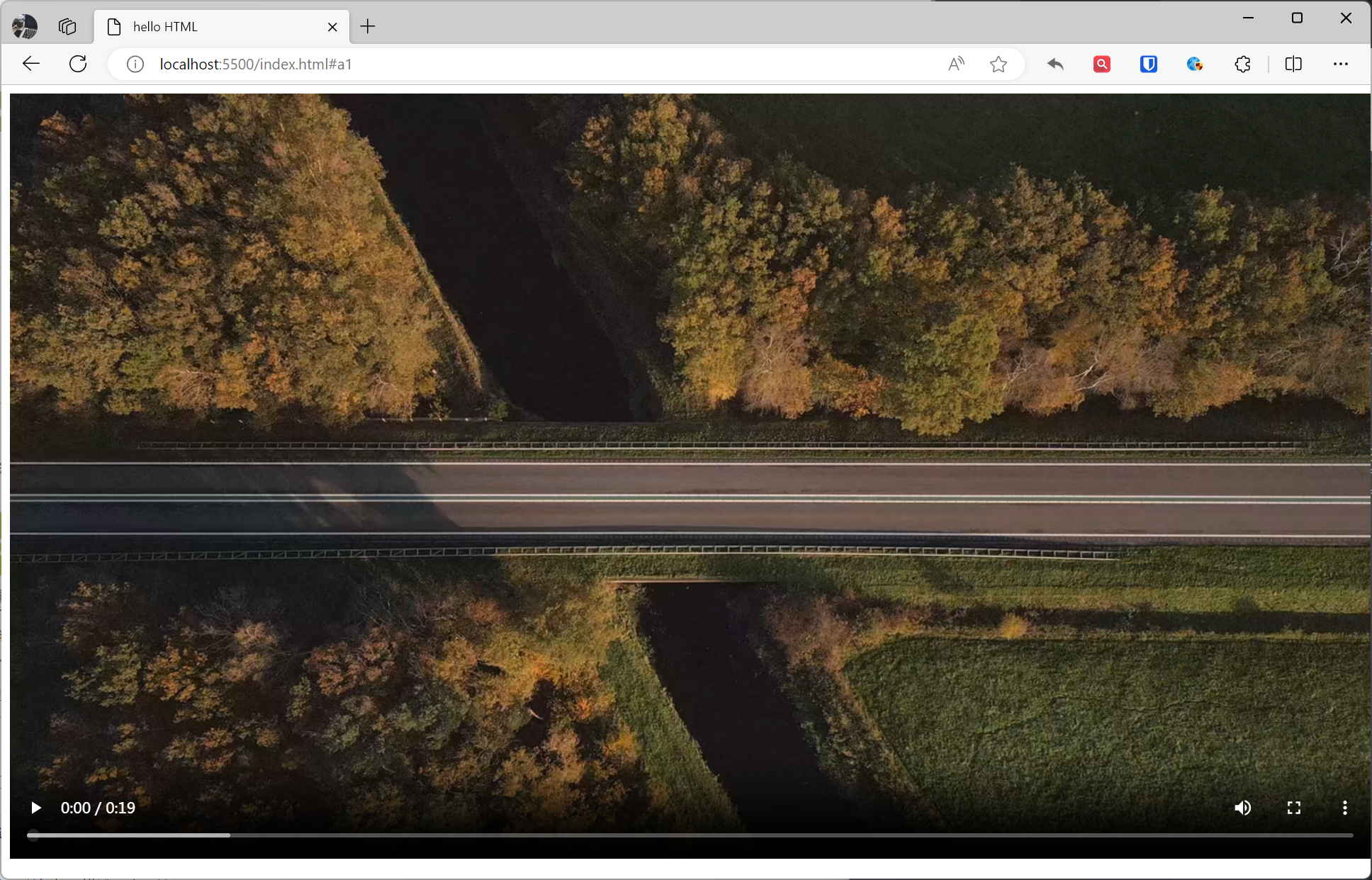
Task: Click the video progress bar
Action: [x=689, y=835]
